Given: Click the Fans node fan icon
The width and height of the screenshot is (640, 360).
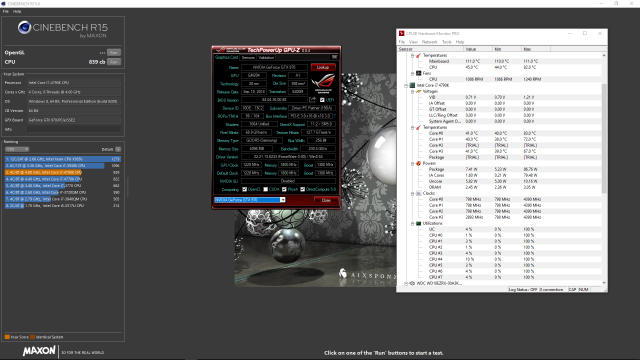Looking at the screenshot, I should coord(418,73).
